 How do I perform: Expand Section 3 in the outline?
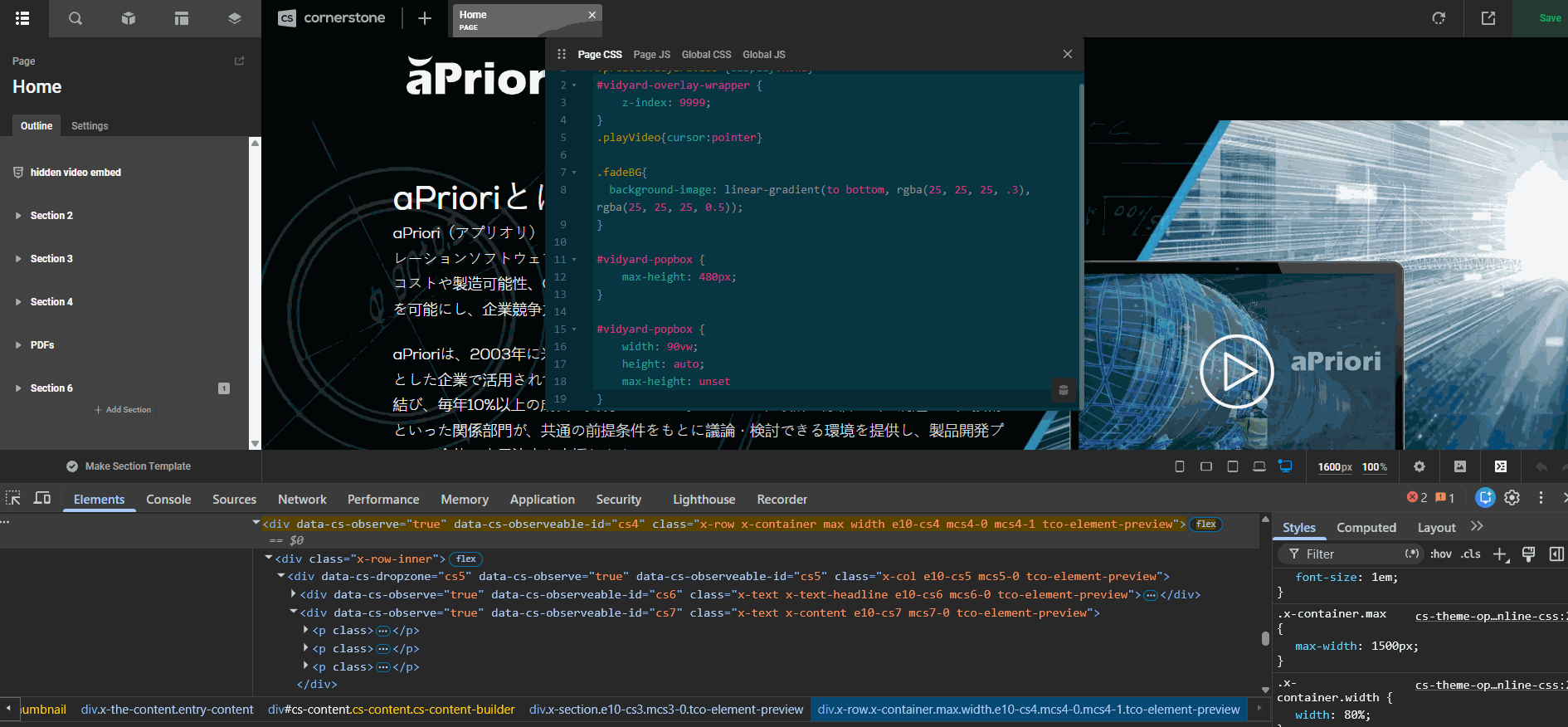tap(18, 259)
